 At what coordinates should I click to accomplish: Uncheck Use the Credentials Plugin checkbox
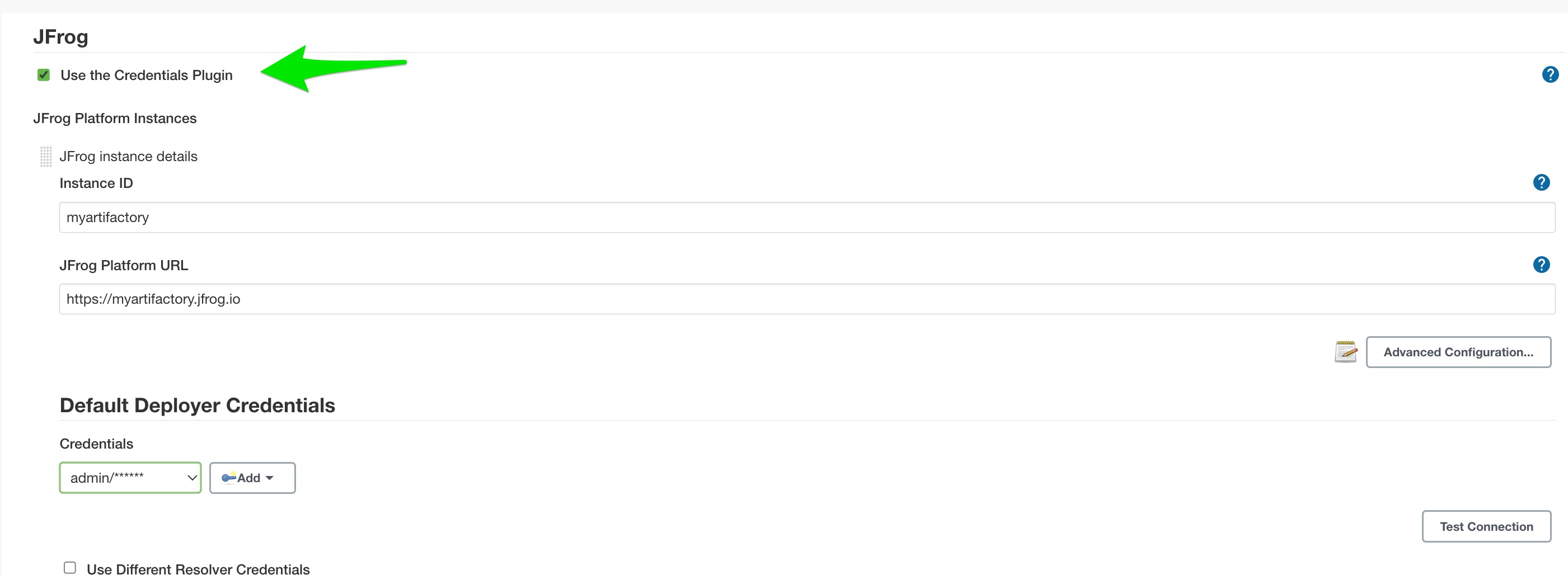[x=43, y=75]
